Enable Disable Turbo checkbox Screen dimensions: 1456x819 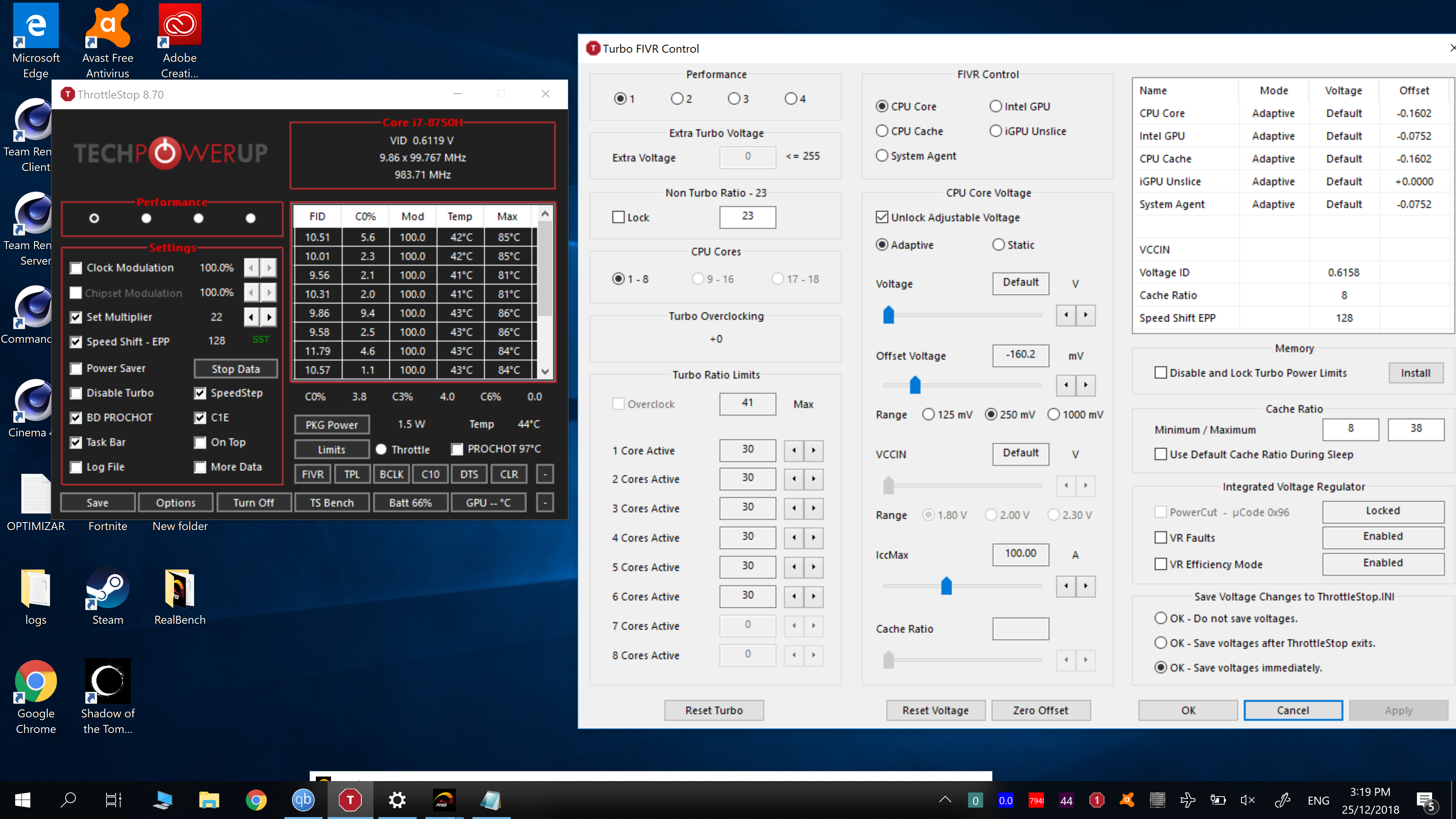76,393
